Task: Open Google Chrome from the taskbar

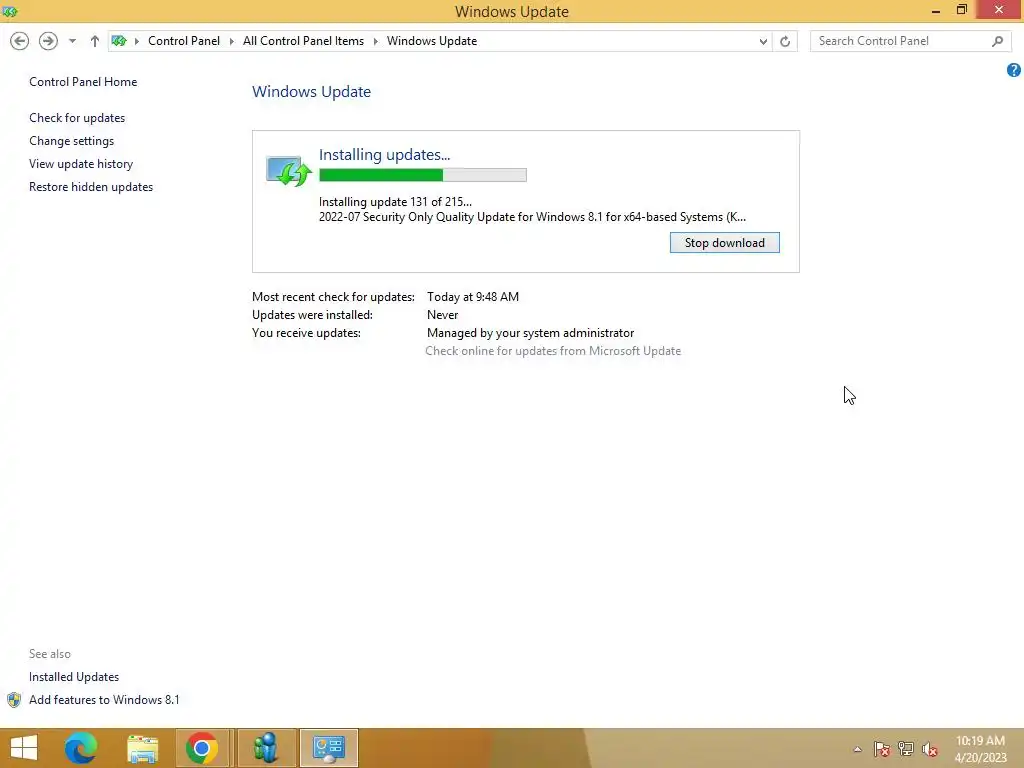Action: pos(202,748)
